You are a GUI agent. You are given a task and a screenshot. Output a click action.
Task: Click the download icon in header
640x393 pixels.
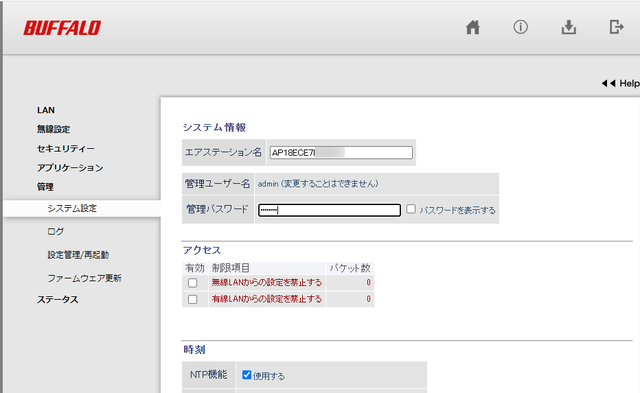[569, 27]
